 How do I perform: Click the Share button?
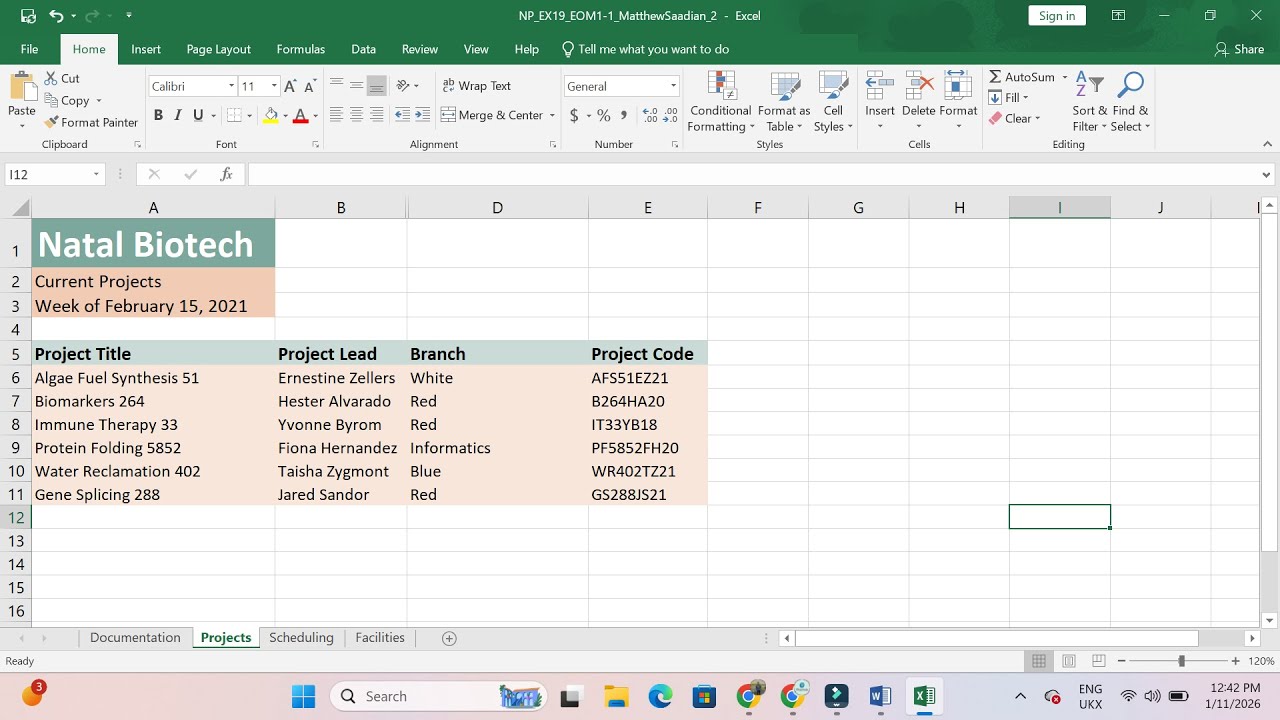pos(1239,49)
